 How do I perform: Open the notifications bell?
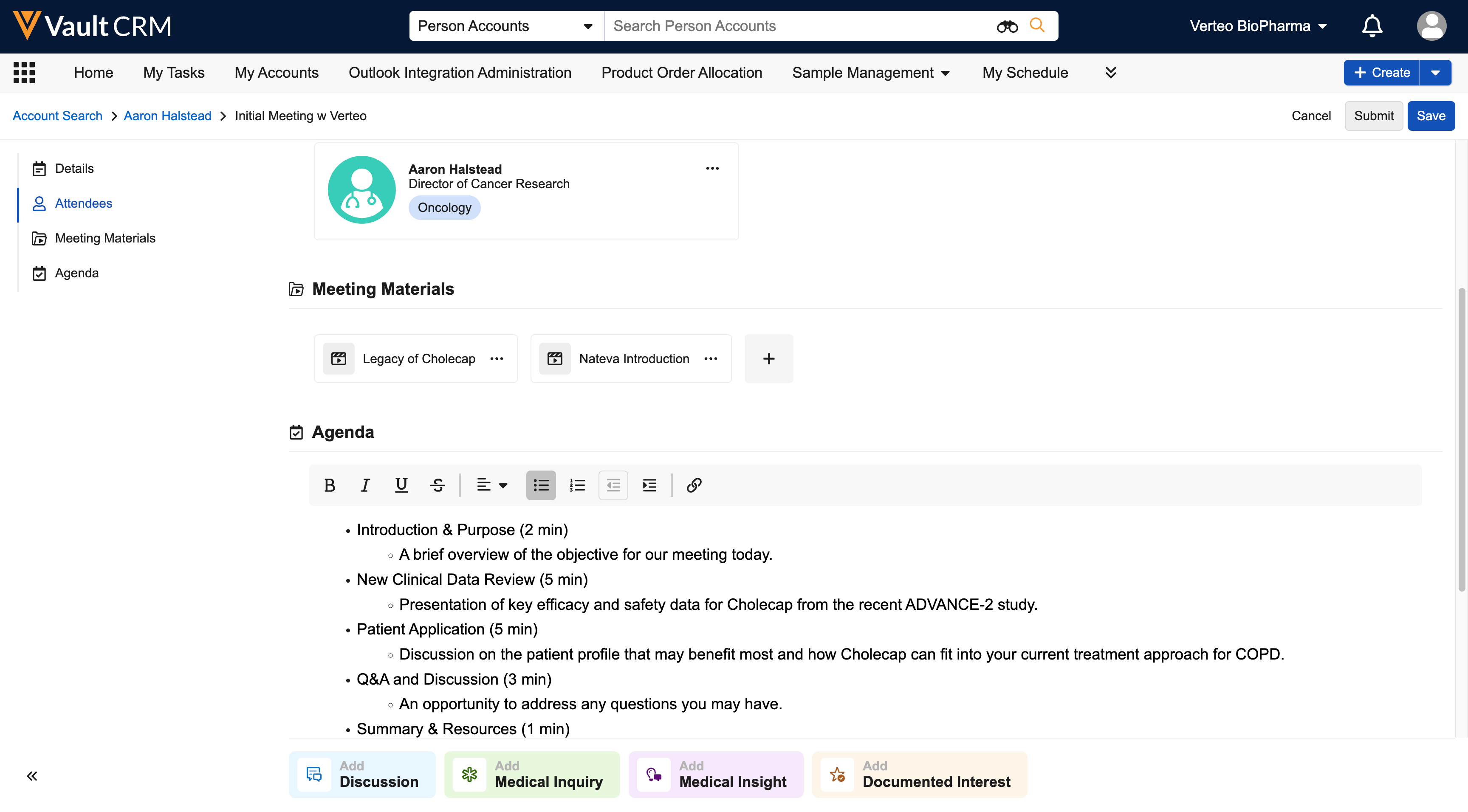click(1372, 26)
